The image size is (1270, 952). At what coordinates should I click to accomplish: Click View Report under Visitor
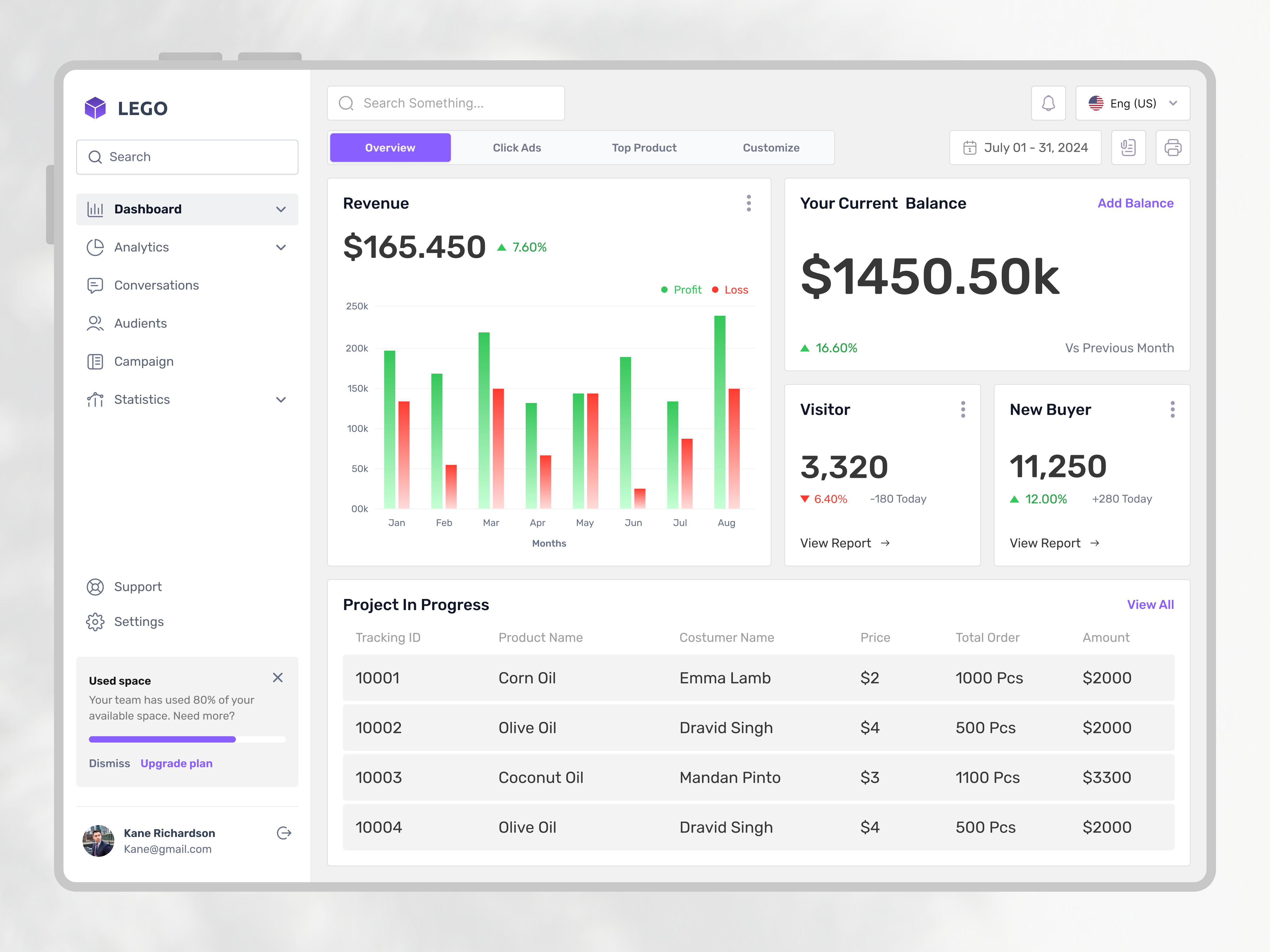pyautogui.click(x=845, y=543)
